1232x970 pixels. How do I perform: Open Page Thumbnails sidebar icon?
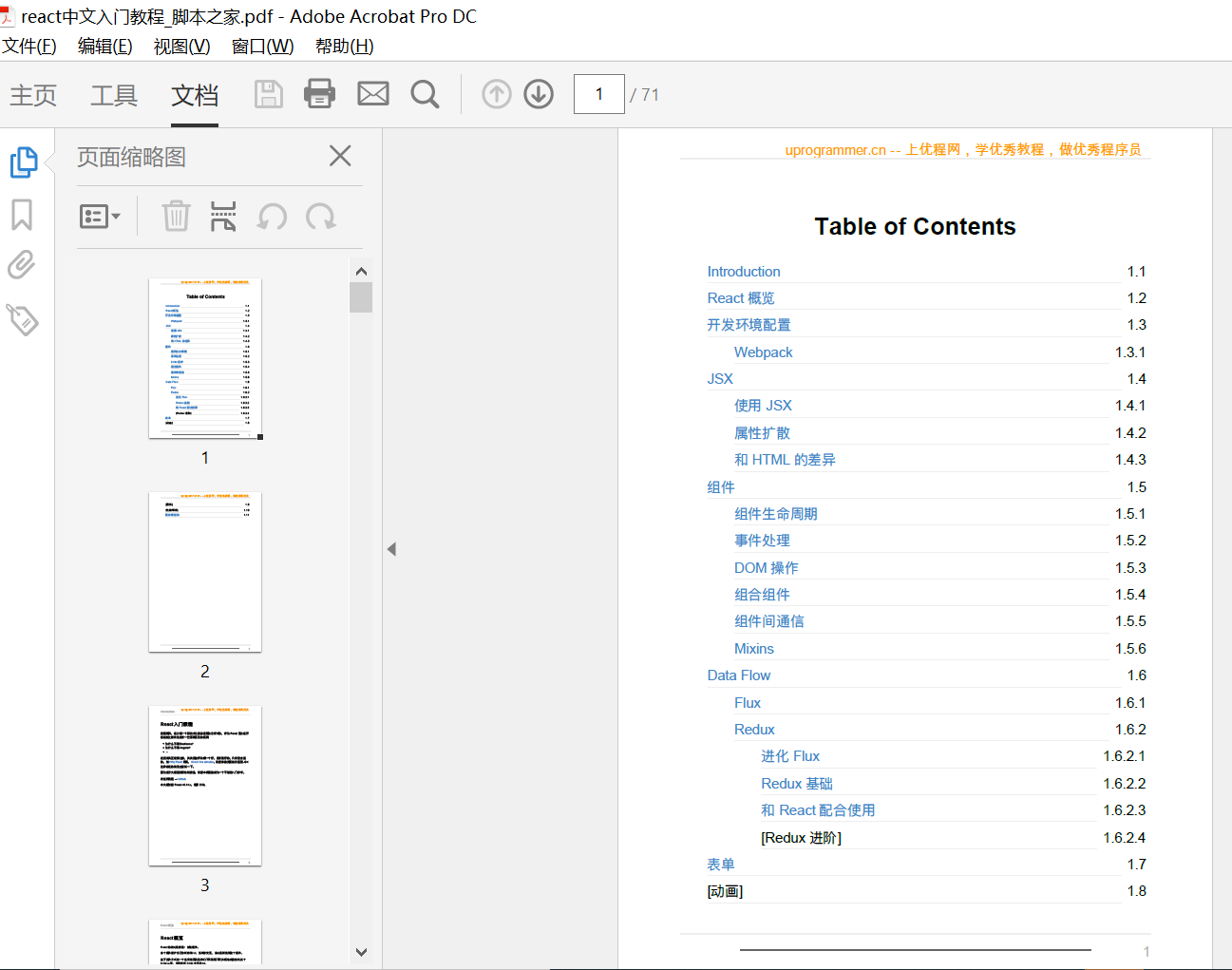click(24, 162)
